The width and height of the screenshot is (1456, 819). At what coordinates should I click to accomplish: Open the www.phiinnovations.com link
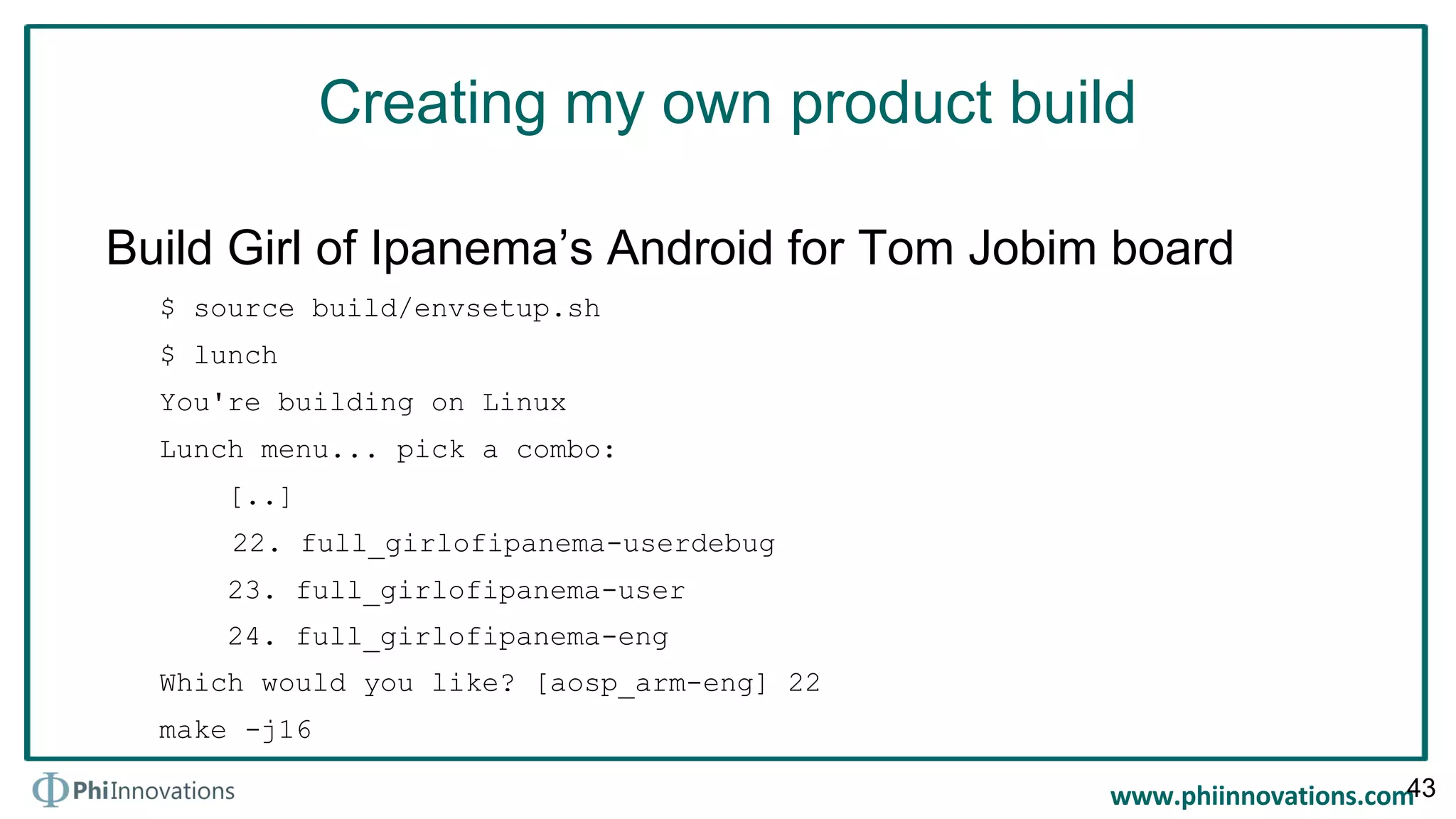(x=1261, y=796)
